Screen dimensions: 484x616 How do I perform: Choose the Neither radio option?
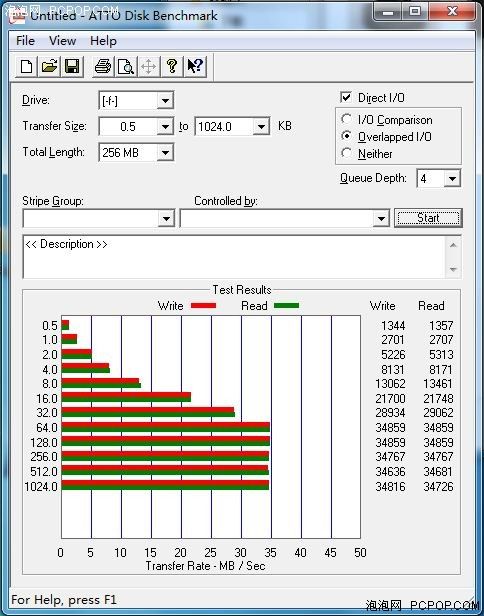pyautogui.click(x=346, y=153)
